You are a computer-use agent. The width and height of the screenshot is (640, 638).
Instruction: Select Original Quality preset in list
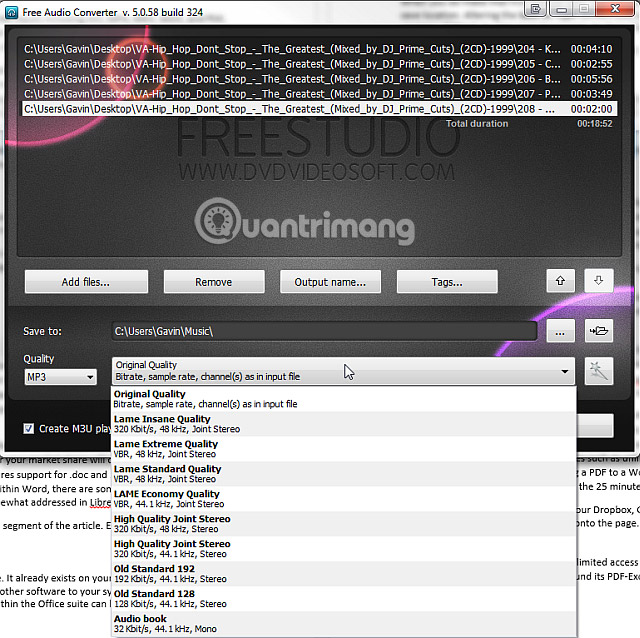[x=344, y=399]
